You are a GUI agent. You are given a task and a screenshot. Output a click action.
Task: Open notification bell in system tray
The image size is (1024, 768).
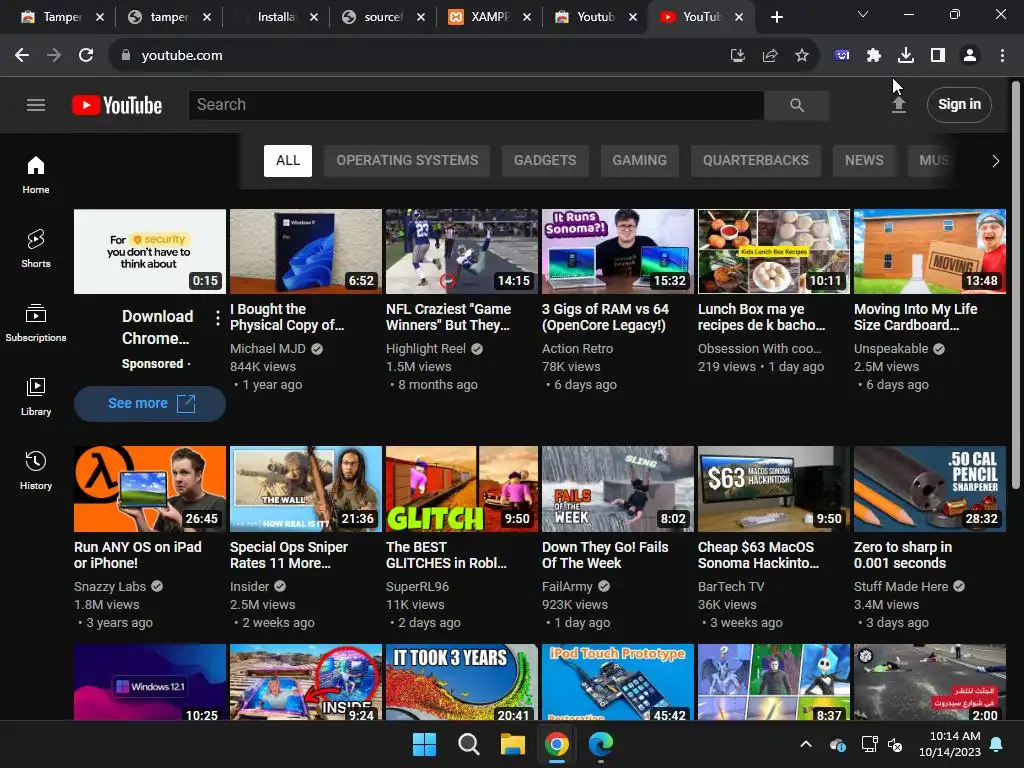[x=997, y=744]
